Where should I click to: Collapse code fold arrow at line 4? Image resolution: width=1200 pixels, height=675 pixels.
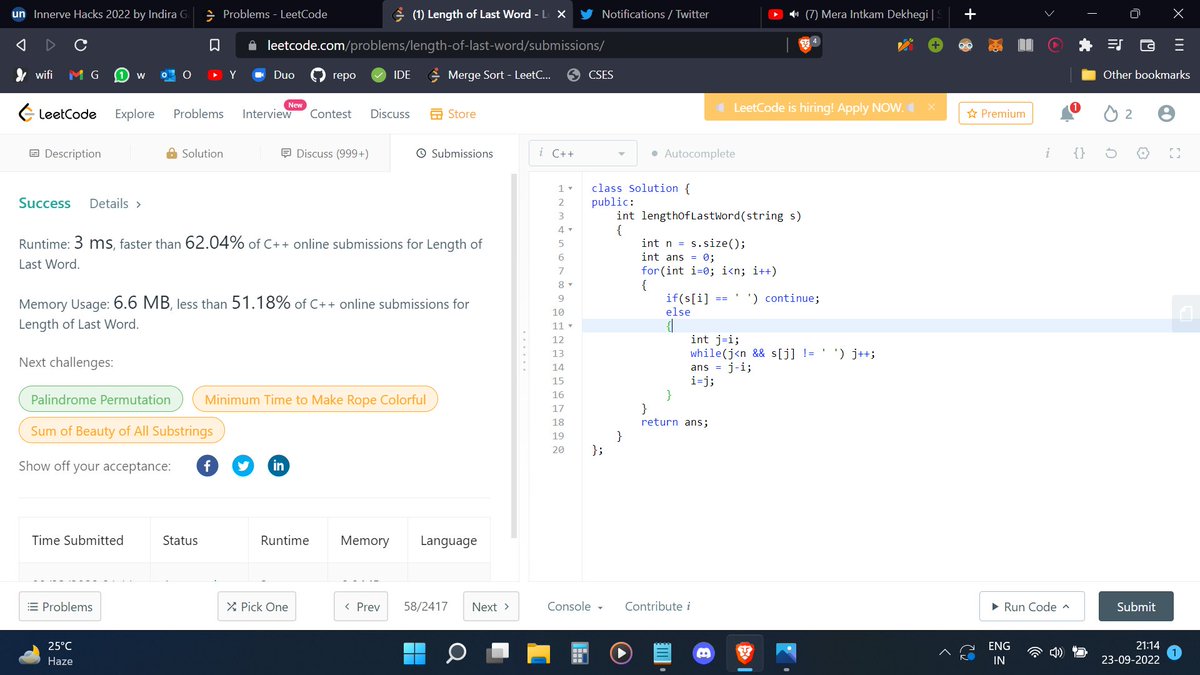pyautogui.click(x=570, y=230)
